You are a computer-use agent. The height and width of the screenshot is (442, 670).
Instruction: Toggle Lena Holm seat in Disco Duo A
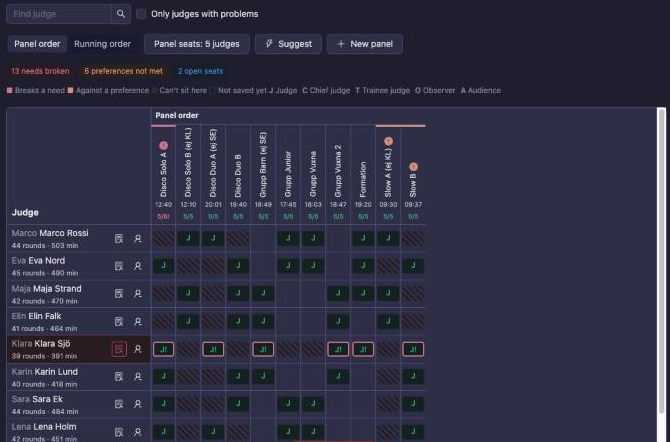point(213,432)
